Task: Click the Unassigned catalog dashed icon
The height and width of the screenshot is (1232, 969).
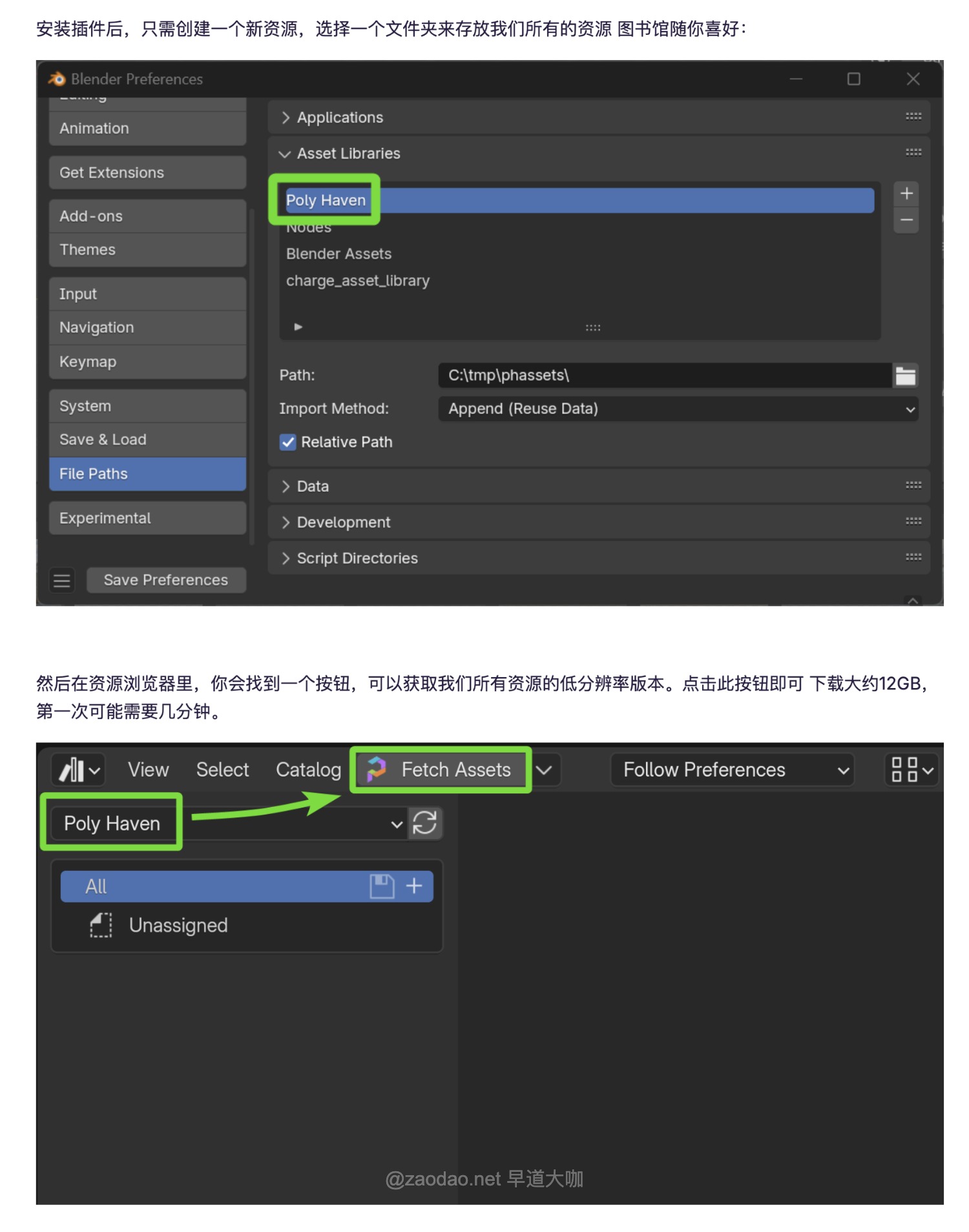Action: click(x=101, y=925)
